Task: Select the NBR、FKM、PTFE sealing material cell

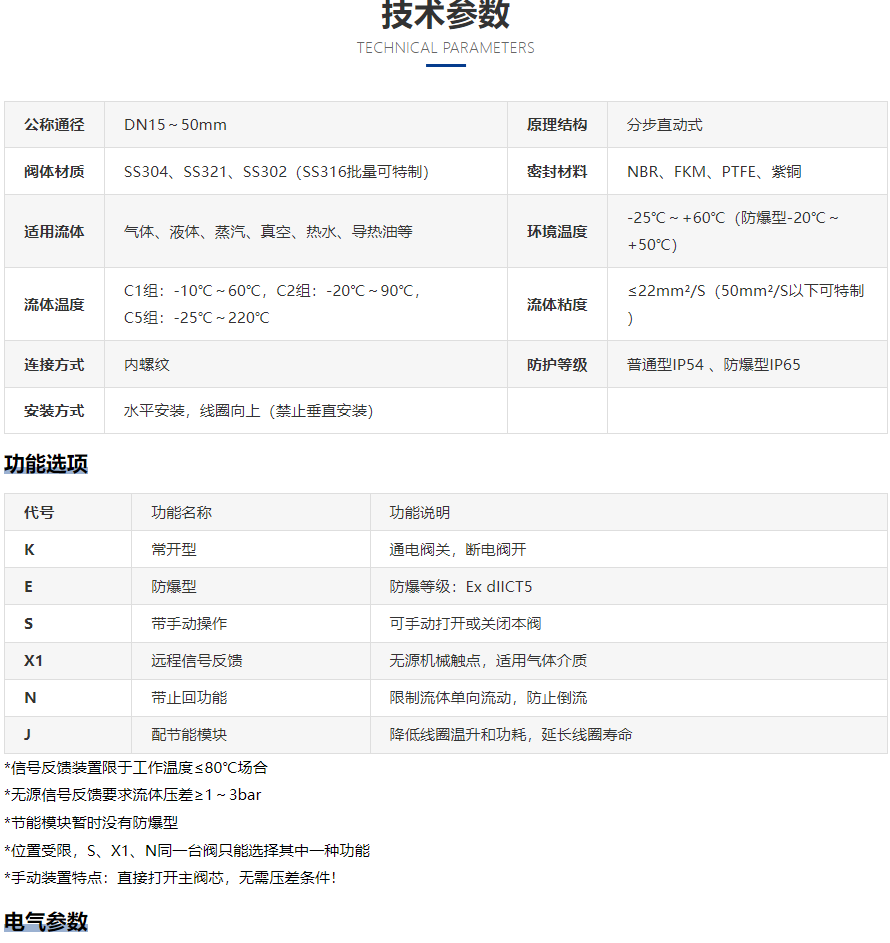Action: [x=714, y=172]
